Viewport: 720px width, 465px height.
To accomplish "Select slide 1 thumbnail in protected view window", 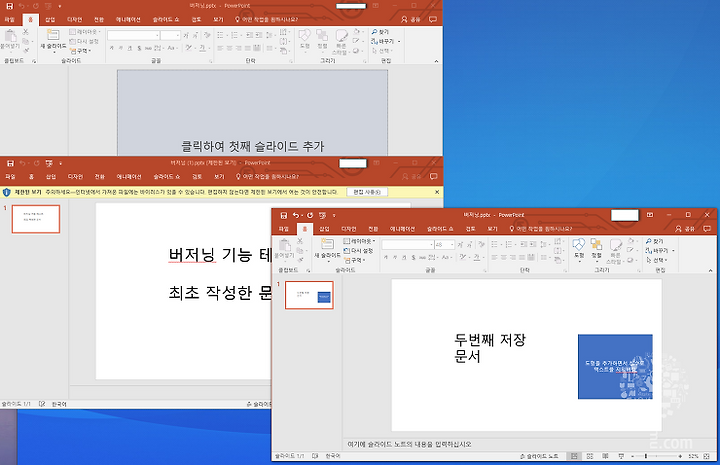I will pyautogui.click(x=36, y=219).
